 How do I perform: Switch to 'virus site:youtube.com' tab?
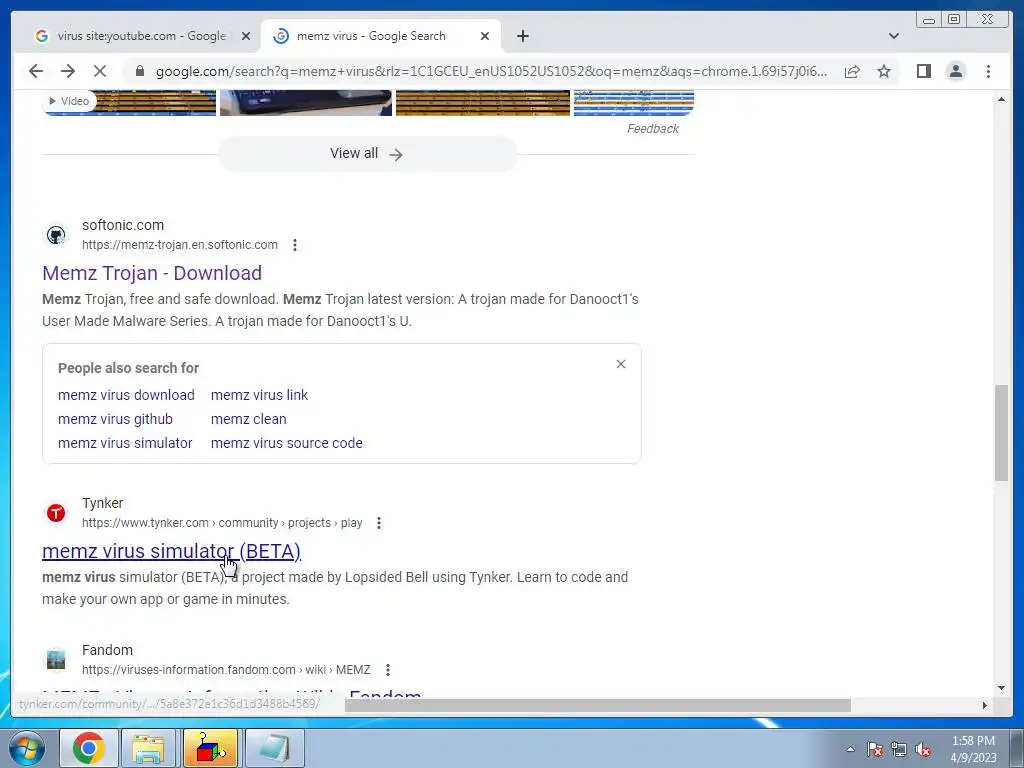pyautogui.click(x=141, y=36)
